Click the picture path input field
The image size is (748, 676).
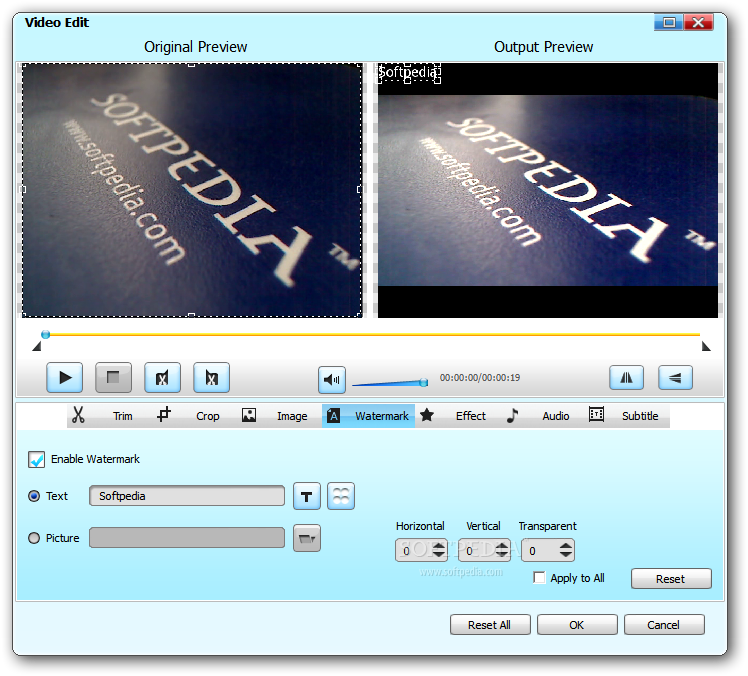coord(187,538)
